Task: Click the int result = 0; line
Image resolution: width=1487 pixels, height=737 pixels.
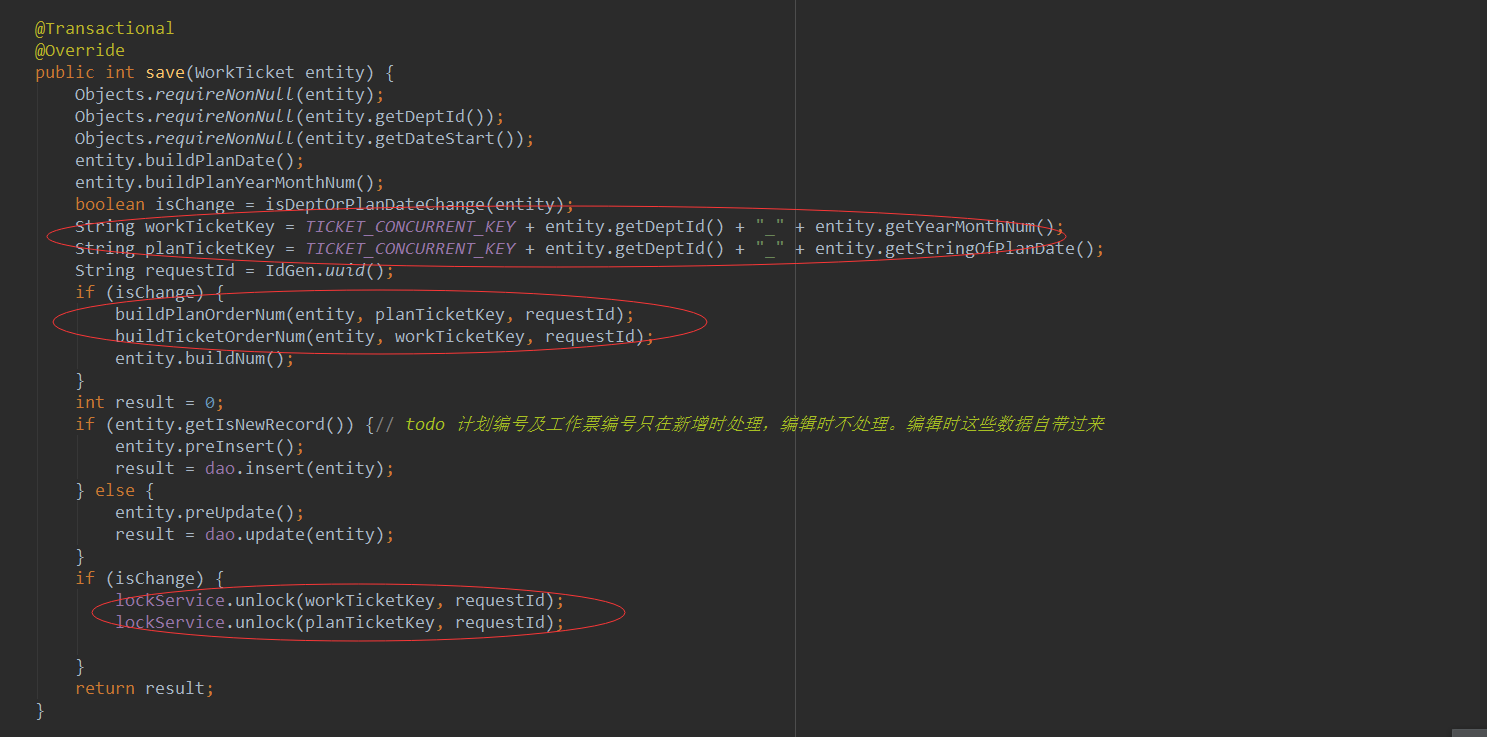Action: point(150,402)
